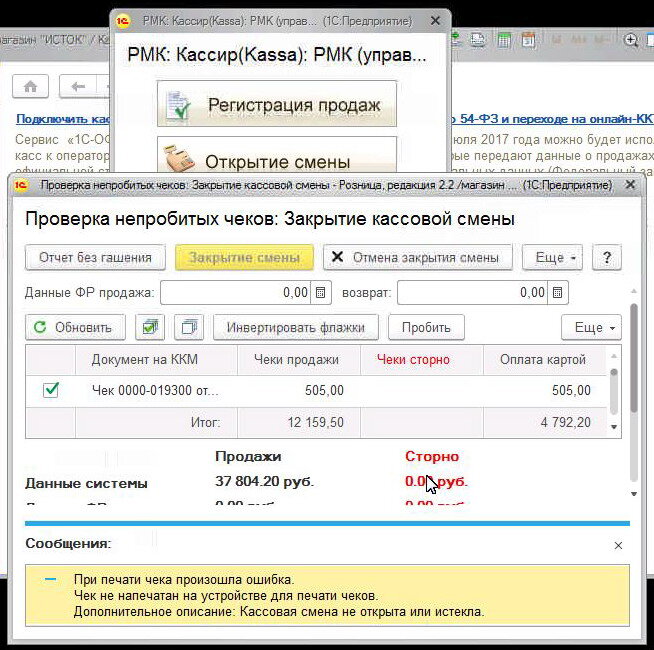Viewport: 654px width, 650px height.
Task: Select the Чек 0000-019300 document cell
Action: coord(156,391)
